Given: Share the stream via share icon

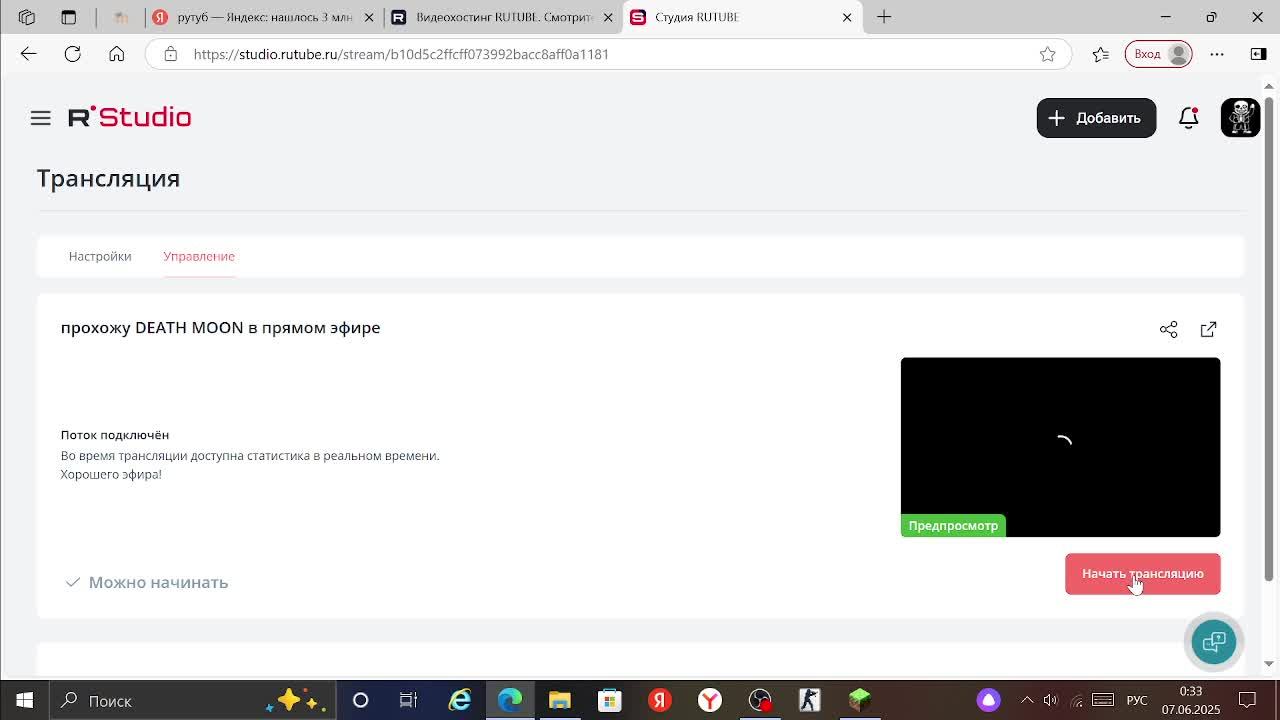Looking at the screenshot, I should [x=1168, y=329].
